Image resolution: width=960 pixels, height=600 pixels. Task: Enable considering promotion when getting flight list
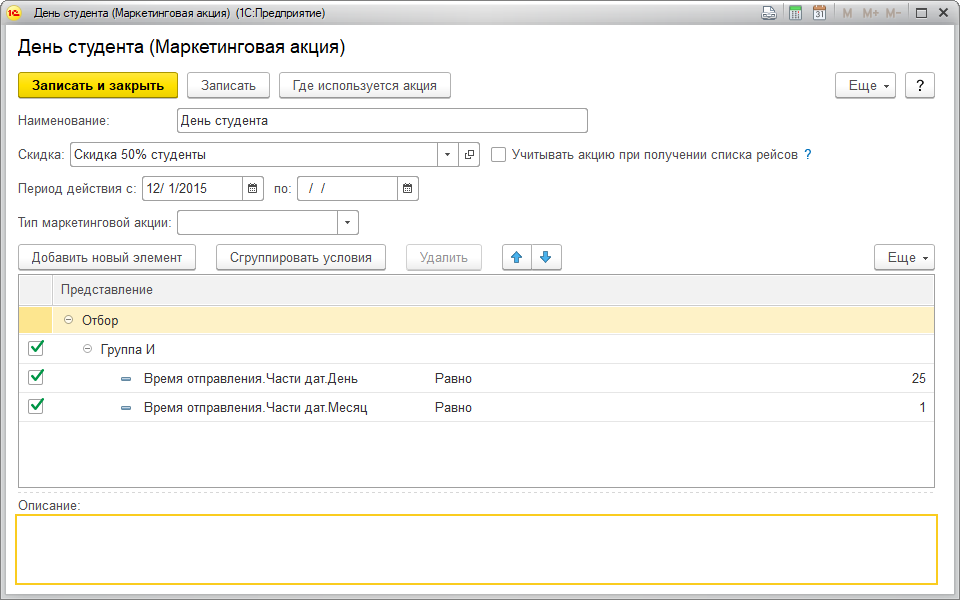click(x=498, y=155)
